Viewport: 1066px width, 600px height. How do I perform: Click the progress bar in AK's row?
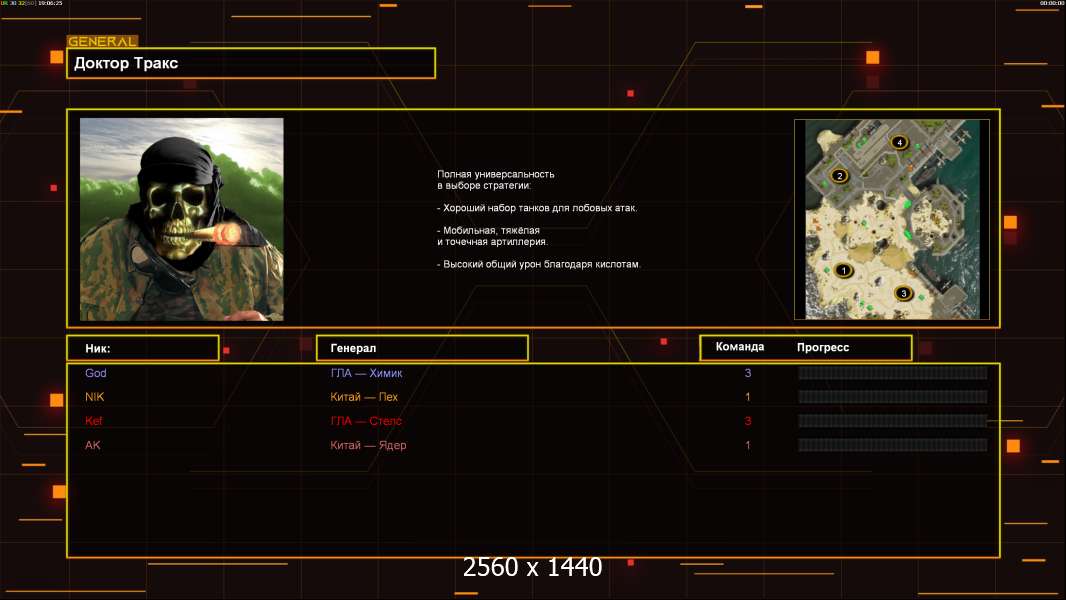892,445
